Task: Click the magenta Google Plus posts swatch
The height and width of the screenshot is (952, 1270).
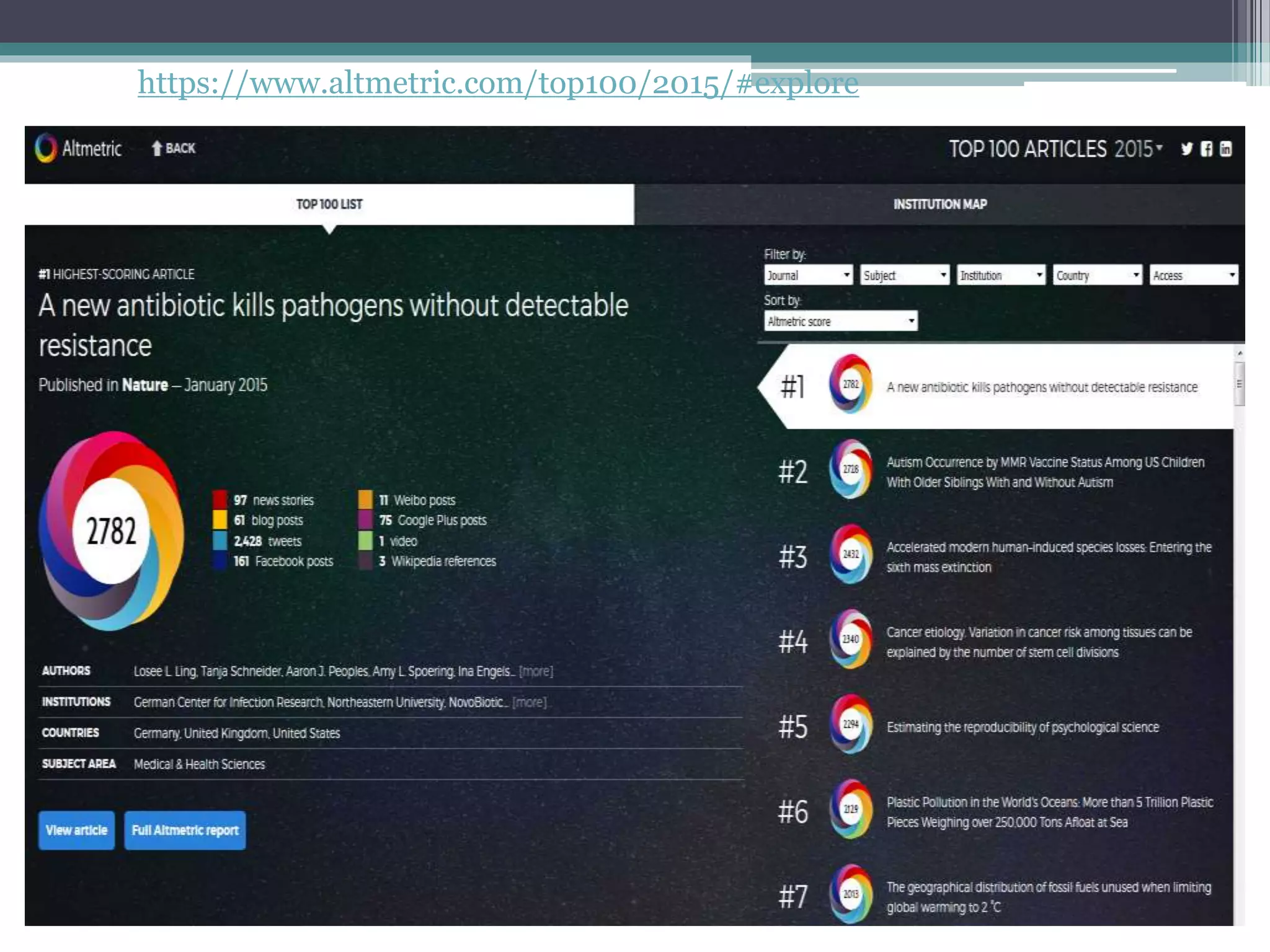Action: [x=365, y=519]
